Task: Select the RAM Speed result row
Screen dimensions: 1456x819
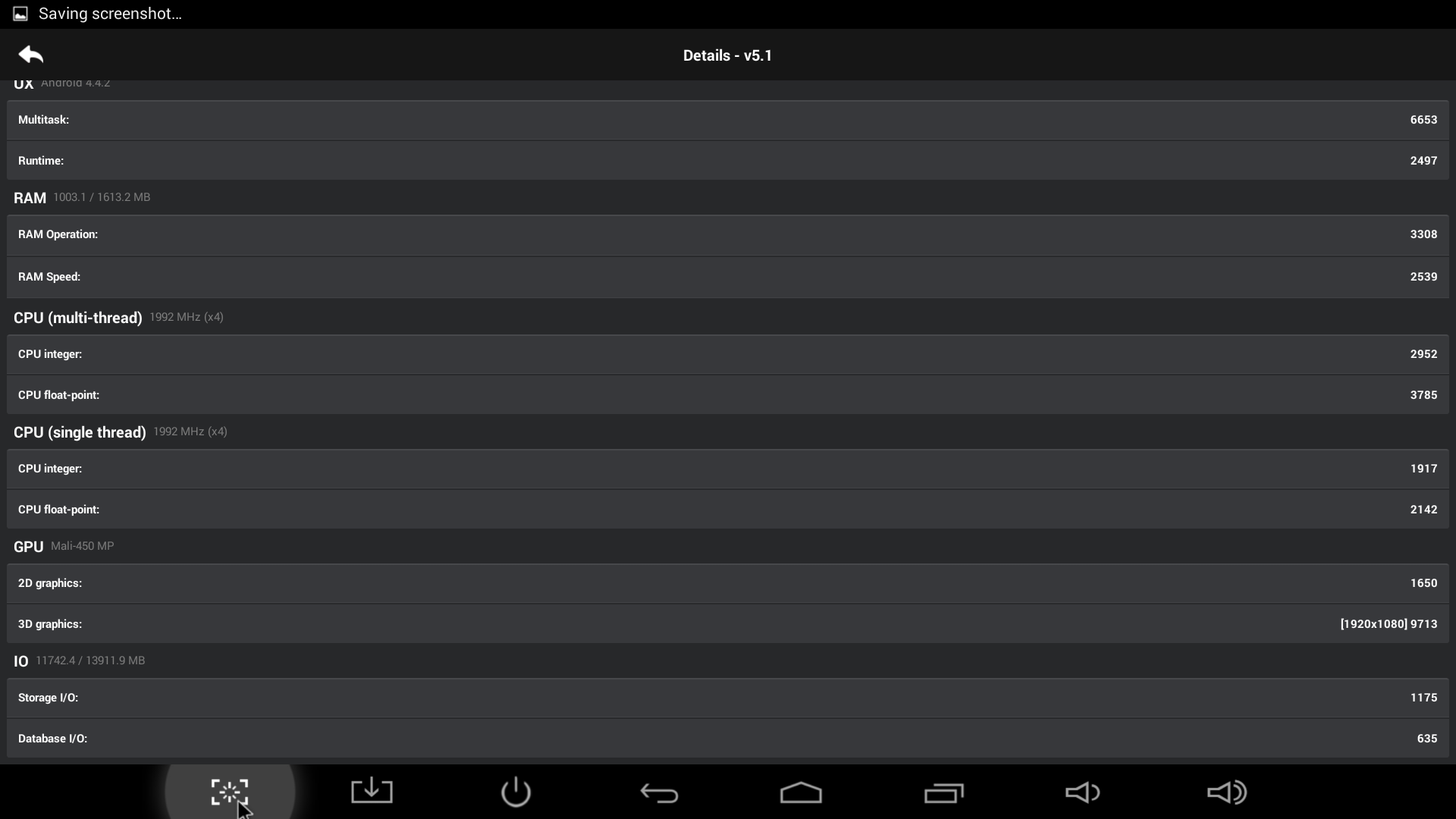Action: (728, 277)
